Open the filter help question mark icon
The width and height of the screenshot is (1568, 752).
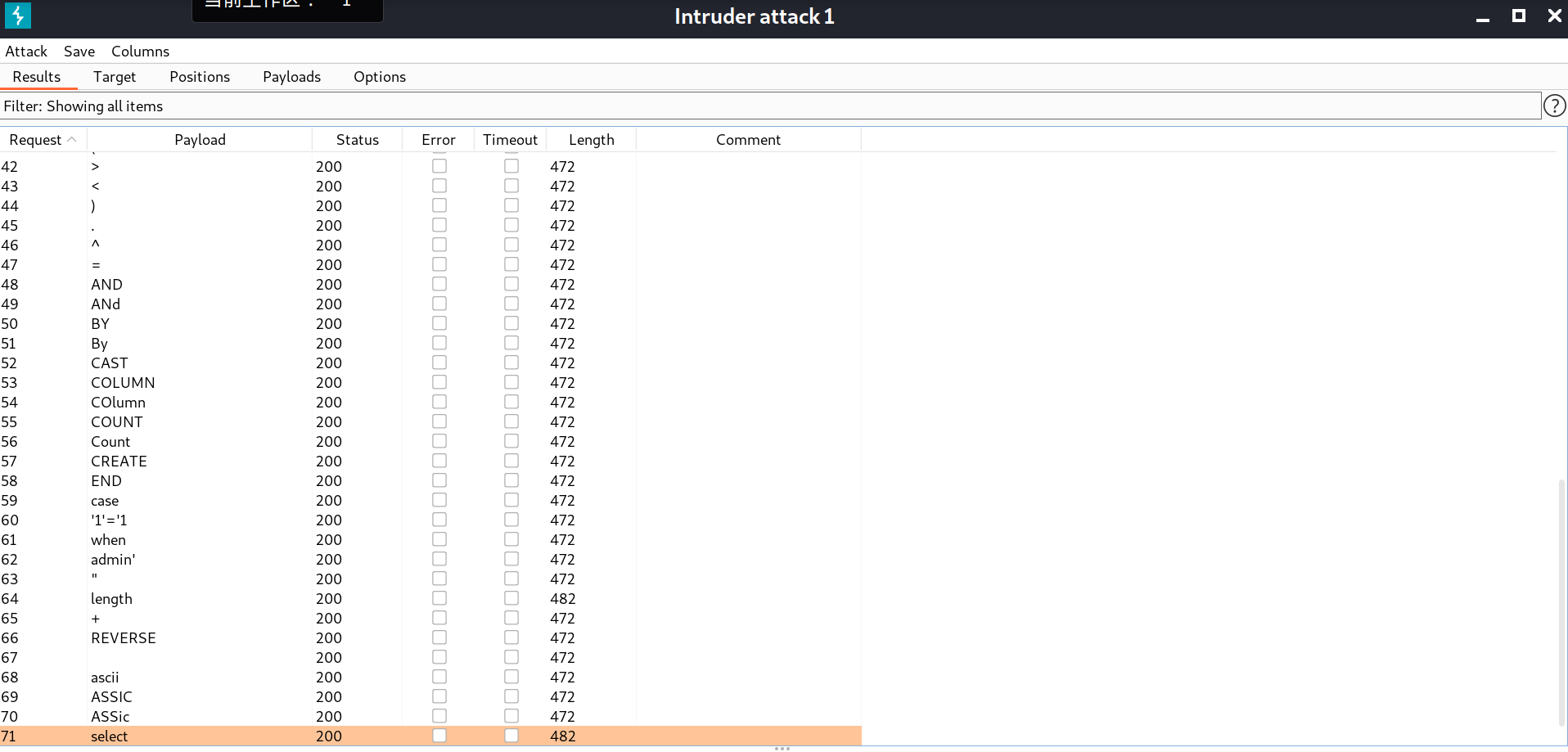pos(1554,106)
